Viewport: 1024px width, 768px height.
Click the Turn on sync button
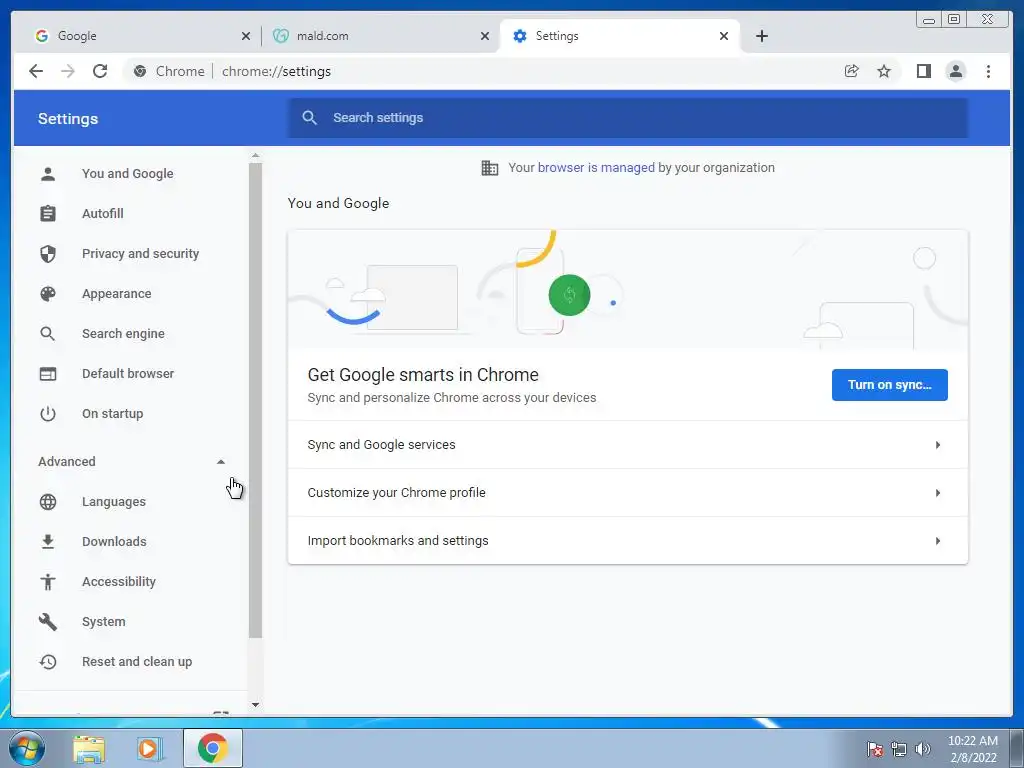tap(889, 385)
